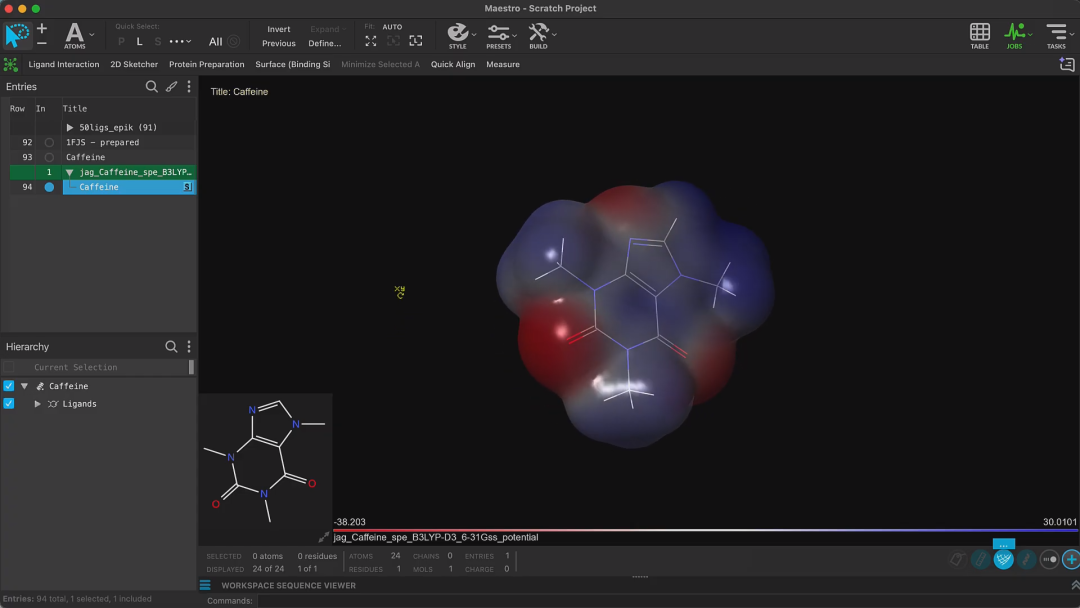Open the more quick-select options dropdown
The height and width of the screenshot is (608, 1080).
pyautogui.click(x=180, y=41)
